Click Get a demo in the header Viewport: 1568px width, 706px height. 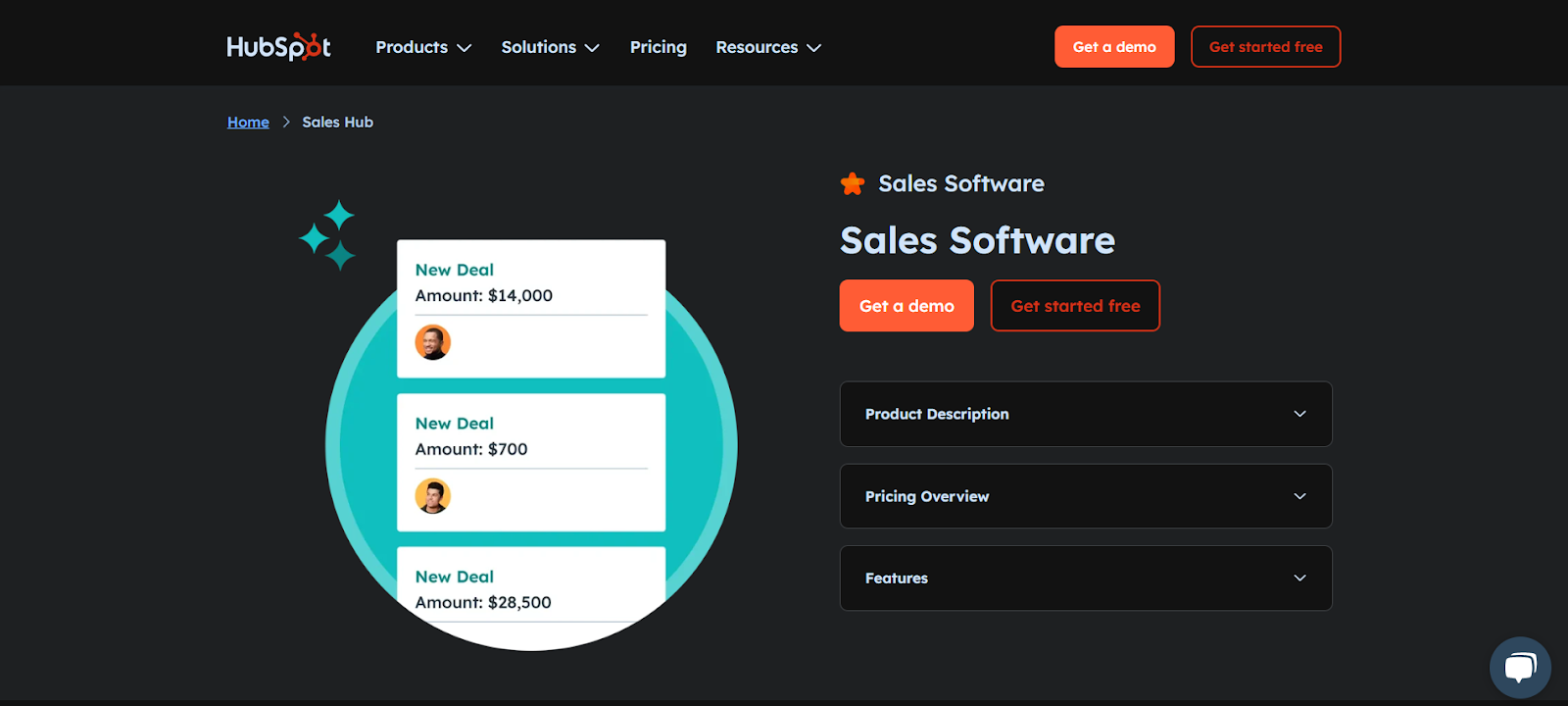pyautogui.click(x=1114, y=47)
